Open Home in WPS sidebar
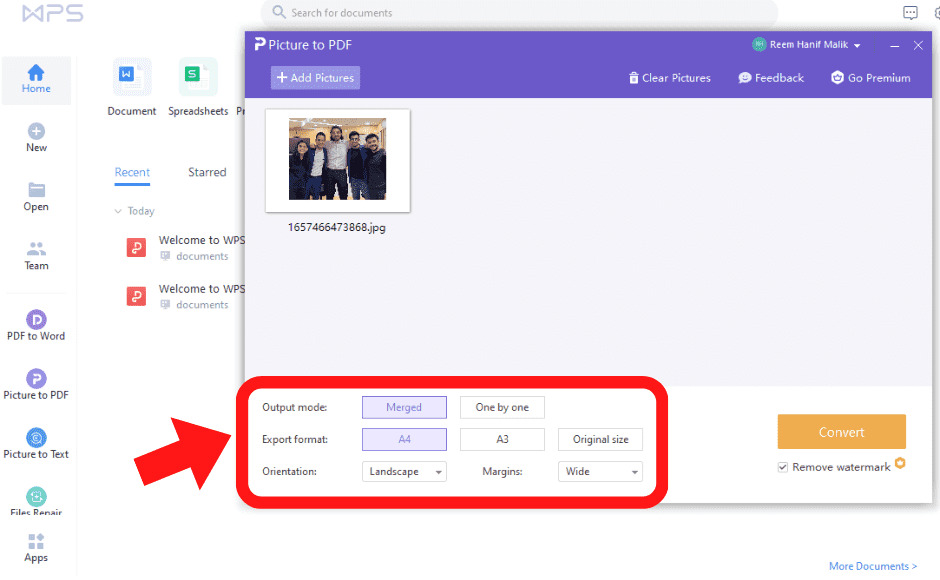 [36, 80]
